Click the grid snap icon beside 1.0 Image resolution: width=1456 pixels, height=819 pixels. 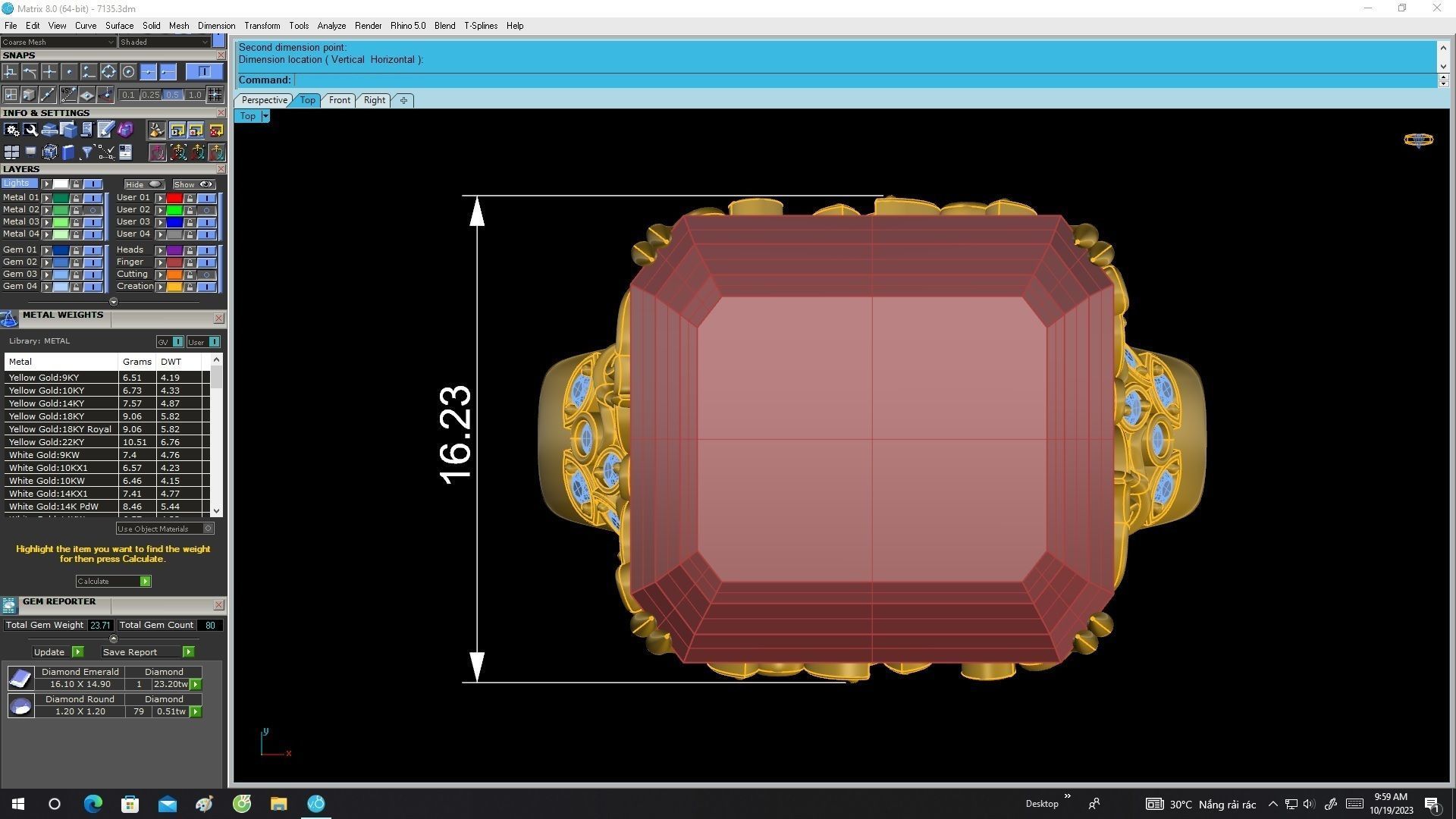tap(215, 95)
